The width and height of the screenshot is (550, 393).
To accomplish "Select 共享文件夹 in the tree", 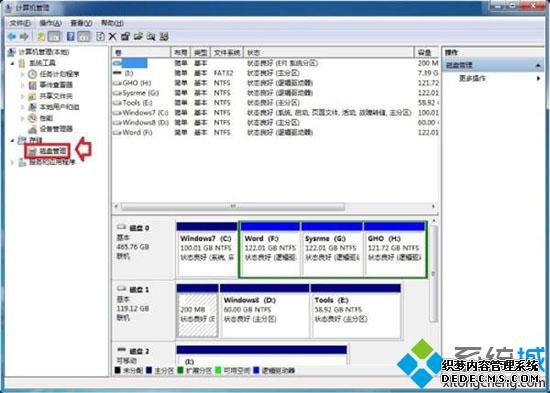I will click(56, 96).
